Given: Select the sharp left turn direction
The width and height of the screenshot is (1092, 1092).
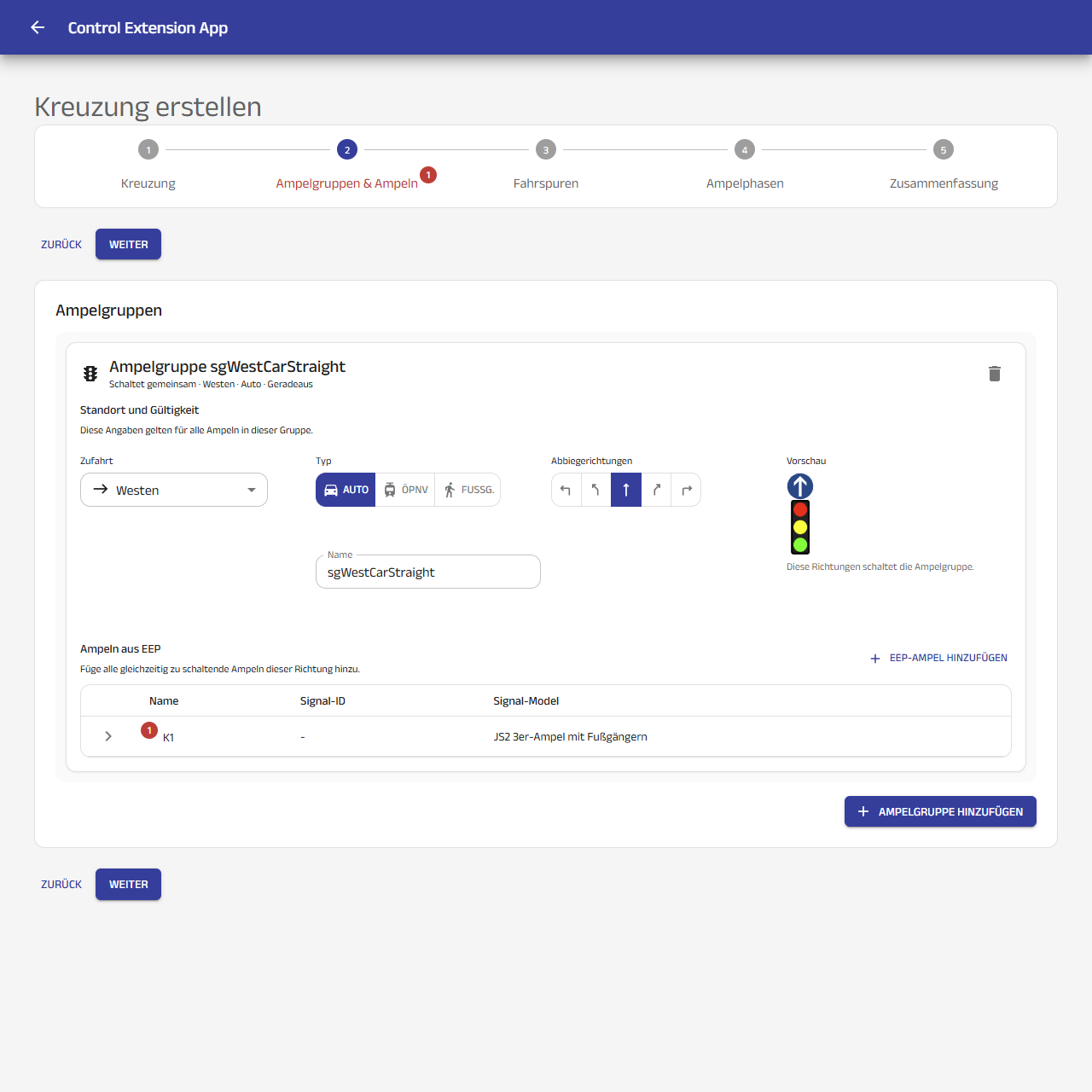Looking at the screenshot, I should pos(566,490).
